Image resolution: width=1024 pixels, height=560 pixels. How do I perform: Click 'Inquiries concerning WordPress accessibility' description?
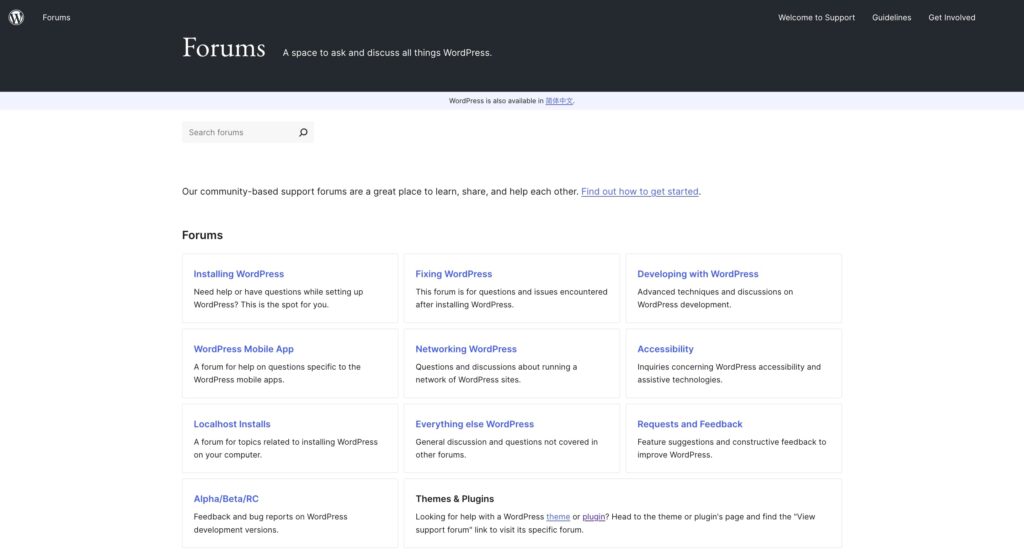tap(729, 373)
